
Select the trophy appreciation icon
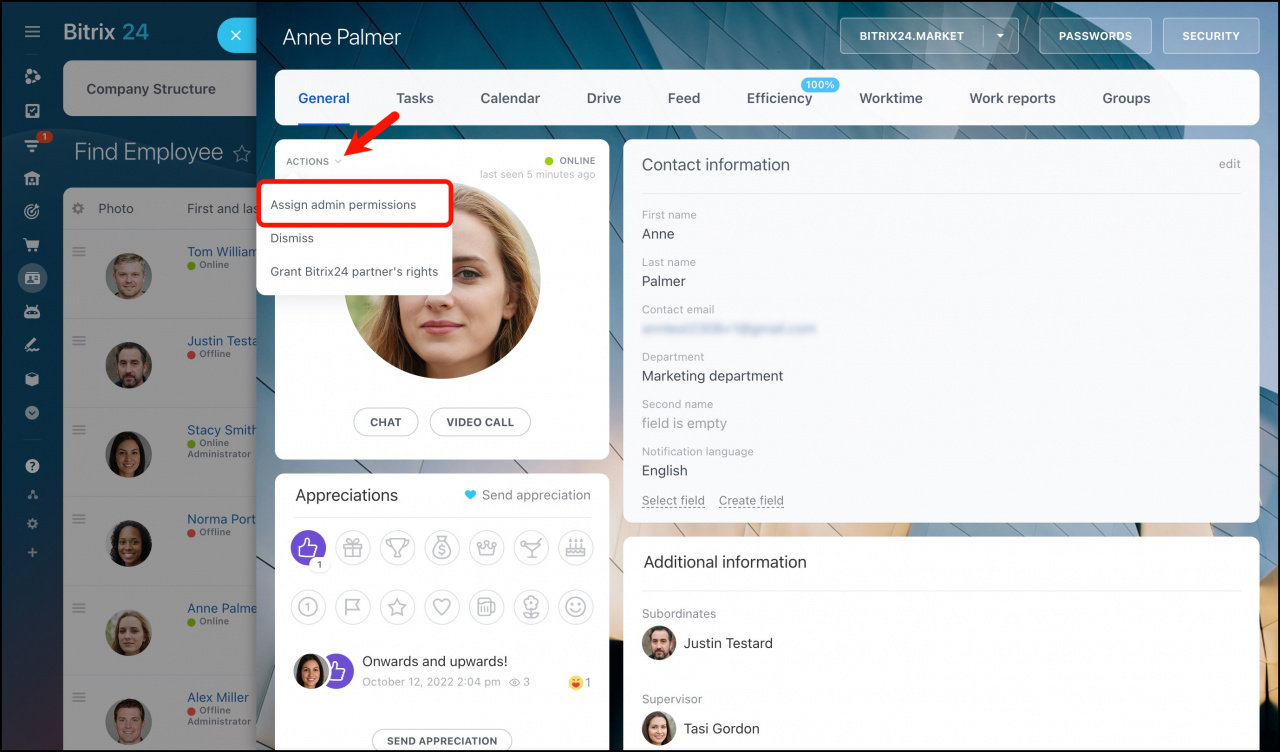tap(398, 548)
